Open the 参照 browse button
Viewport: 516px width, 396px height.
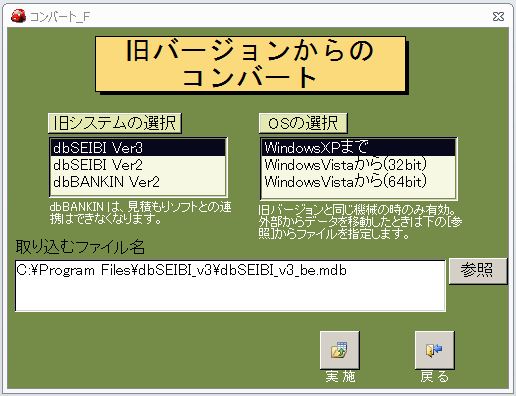coord(477,271)
